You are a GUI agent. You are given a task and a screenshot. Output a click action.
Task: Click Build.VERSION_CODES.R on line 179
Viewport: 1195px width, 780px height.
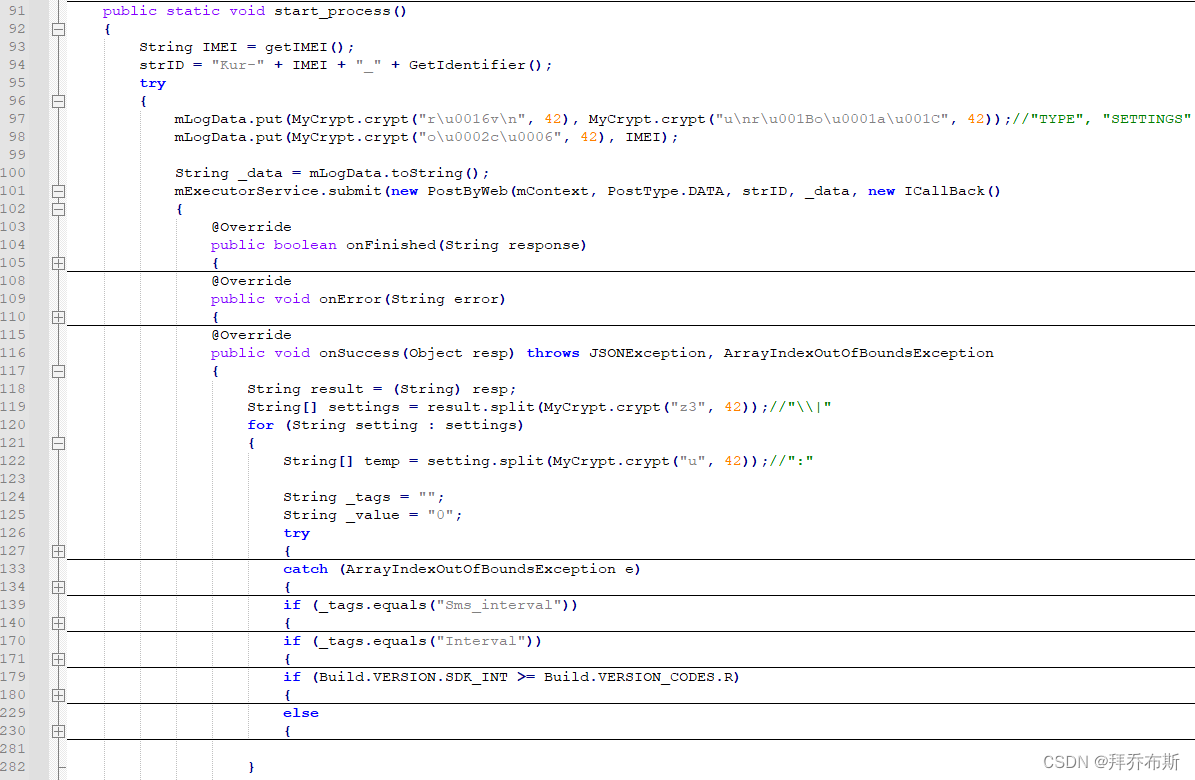coord(637,677)
